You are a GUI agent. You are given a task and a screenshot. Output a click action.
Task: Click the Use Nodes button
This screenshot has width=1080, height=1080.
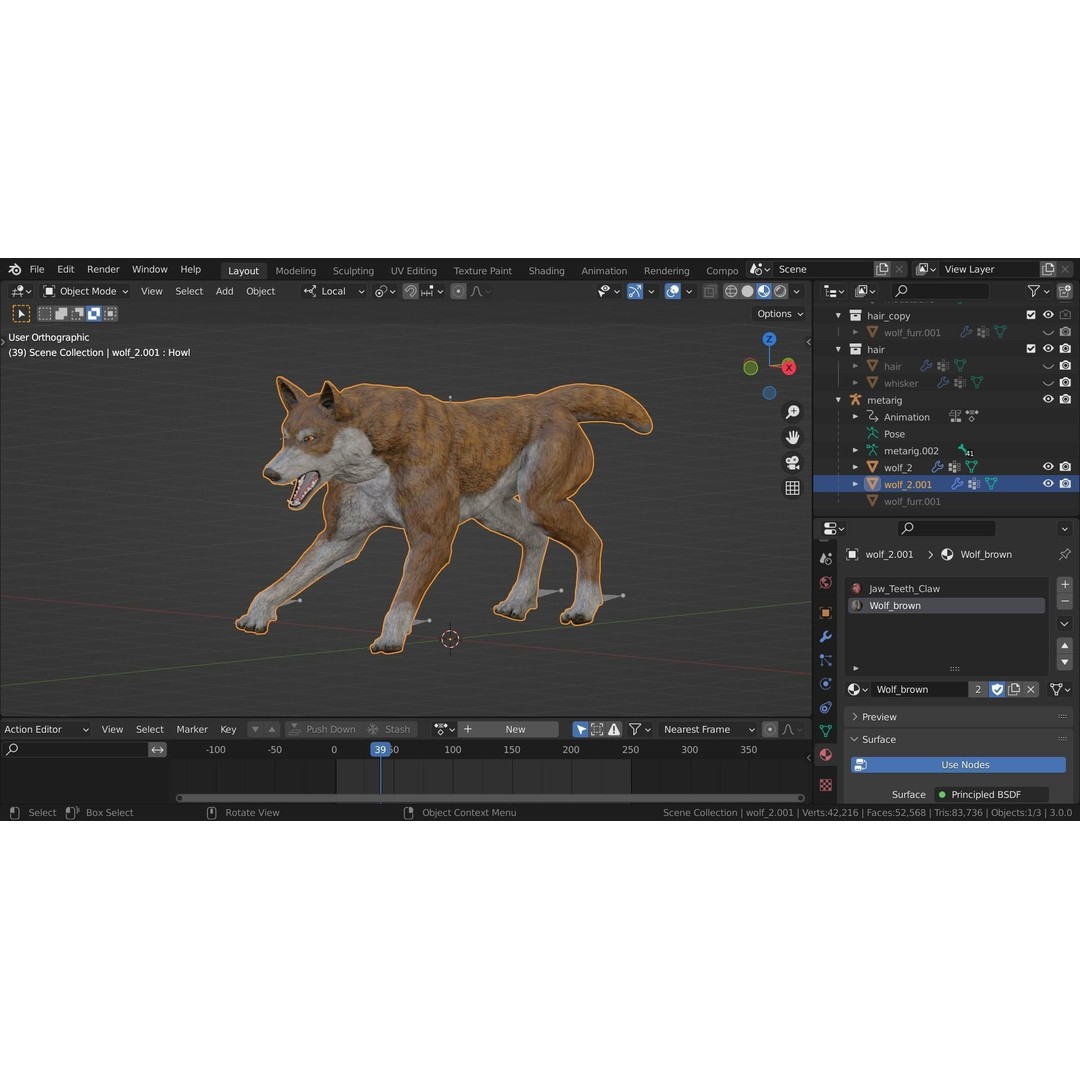tap(958, 765)
